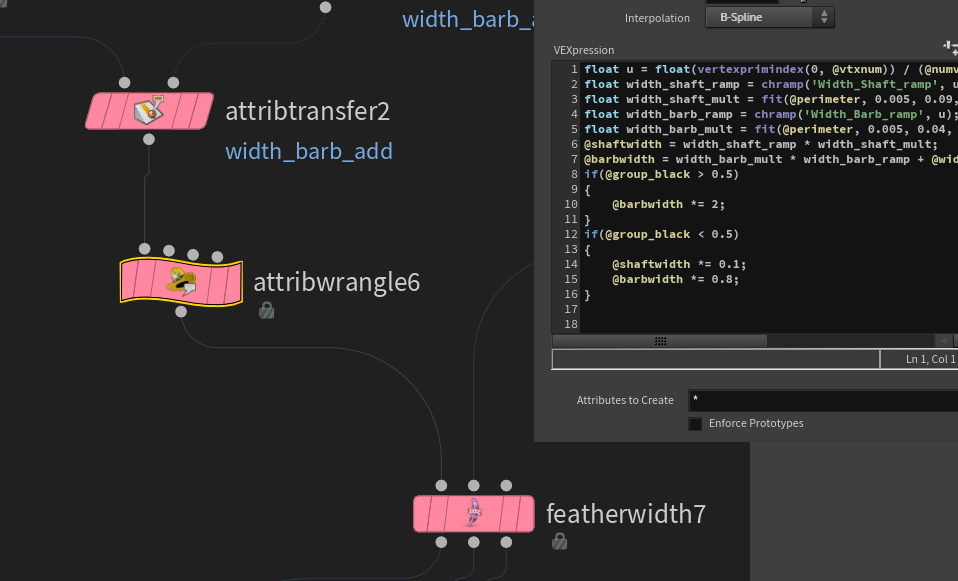Image resolution: width=958 pixels, height=581 pixels.
Task: Place cursor on the 'float width_shaft_mult' code line
Action: click(x=771, y=99)
